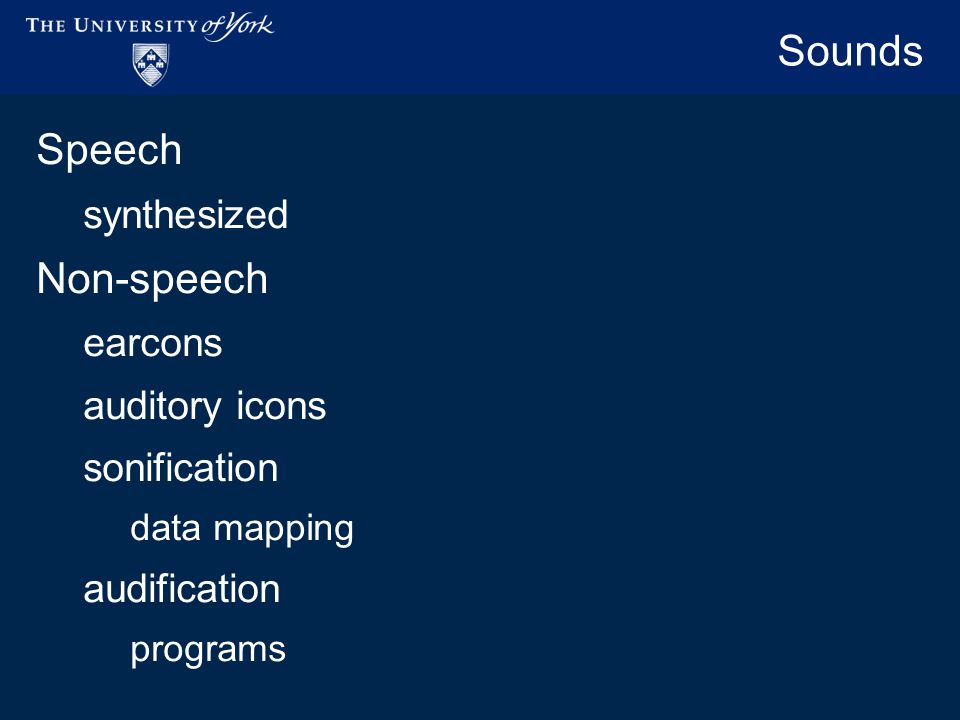Click the word 'icons' after 'auditory'
Viewport: 960px width, 720px height.
pos(281,405)
